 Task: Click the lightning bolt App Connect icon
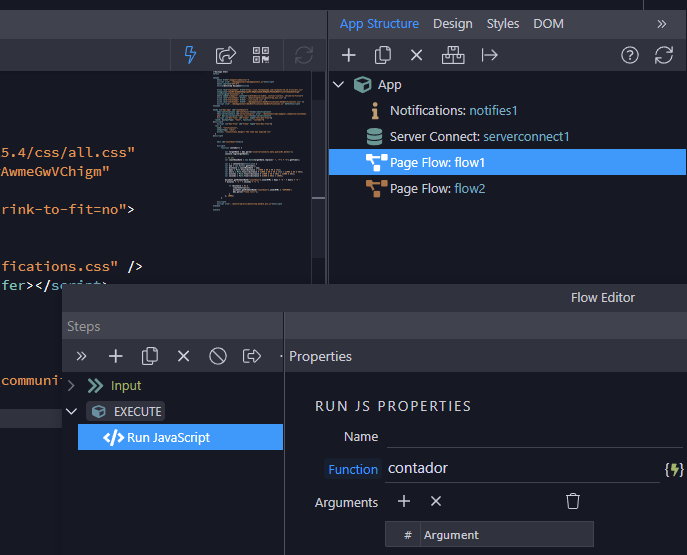190,55
